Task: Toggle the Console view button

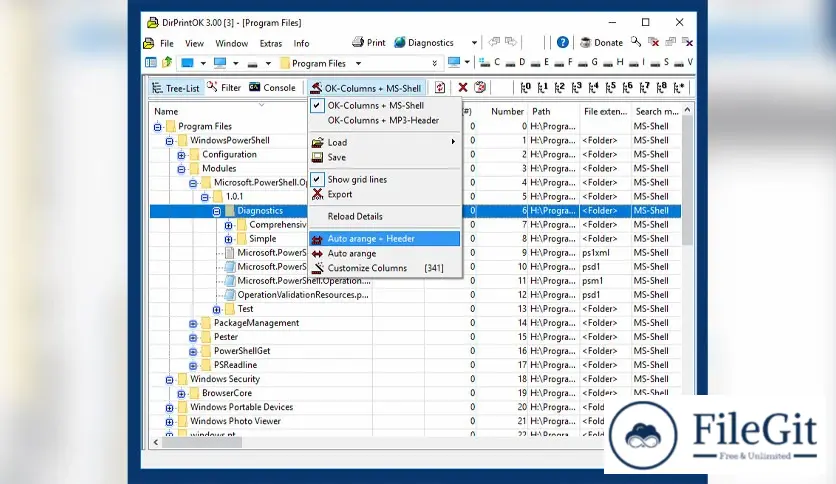Action: tap(272, 87)
